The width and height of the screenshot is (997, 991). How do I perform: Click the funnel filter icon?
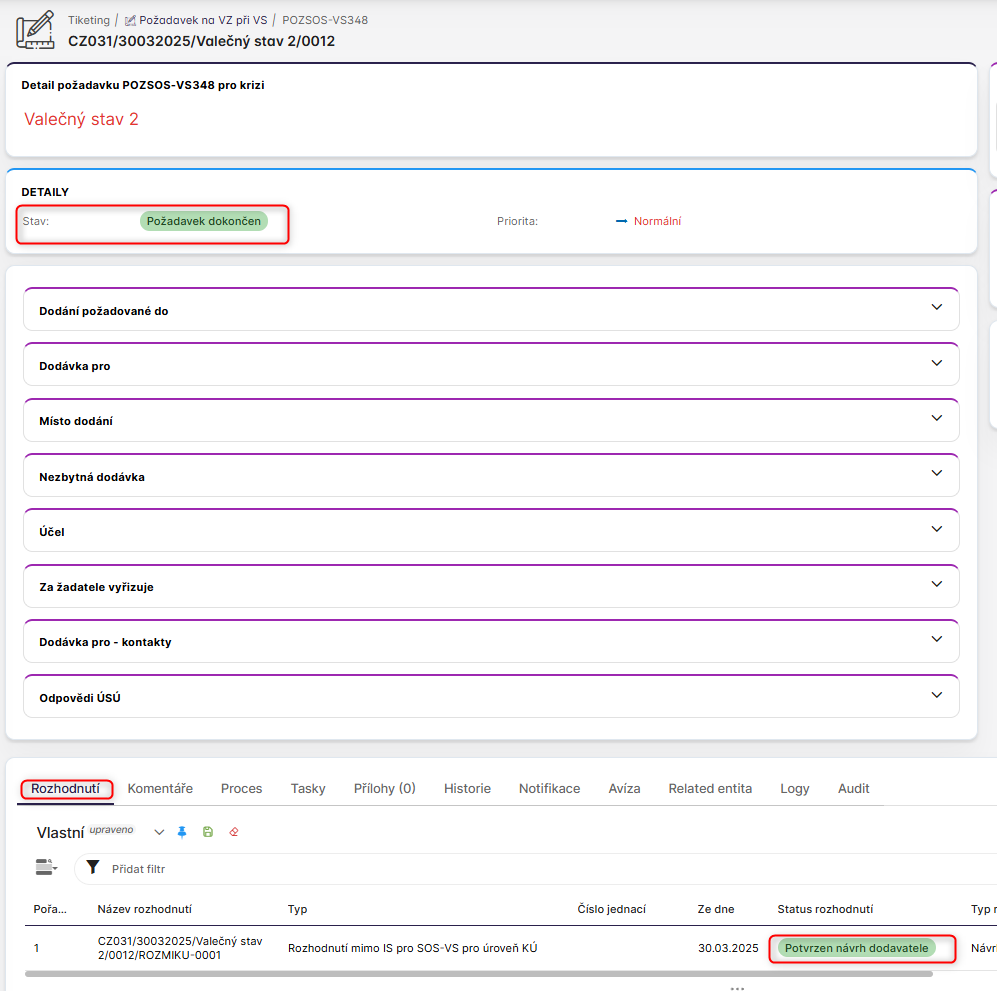pyautogui.click(x=93, y=868)
